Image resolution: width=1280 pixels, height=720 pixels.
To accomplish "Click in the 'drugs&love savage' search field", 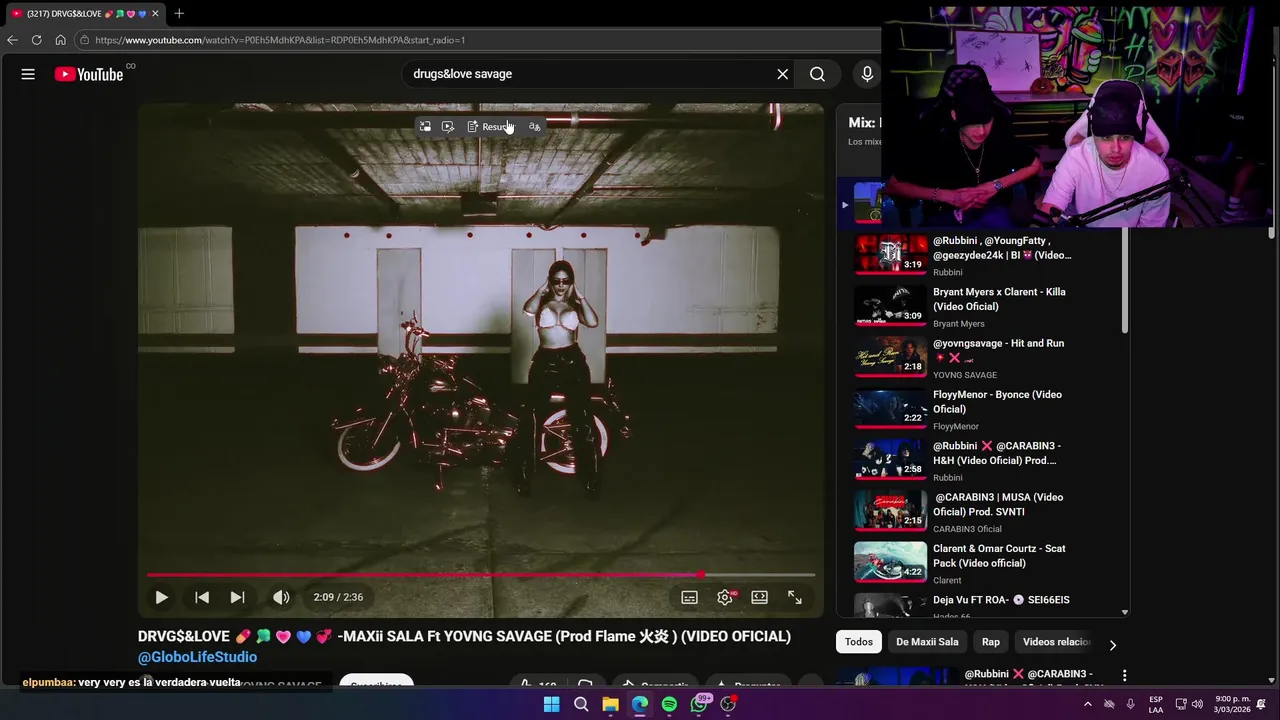I will (x=590, y=74).
